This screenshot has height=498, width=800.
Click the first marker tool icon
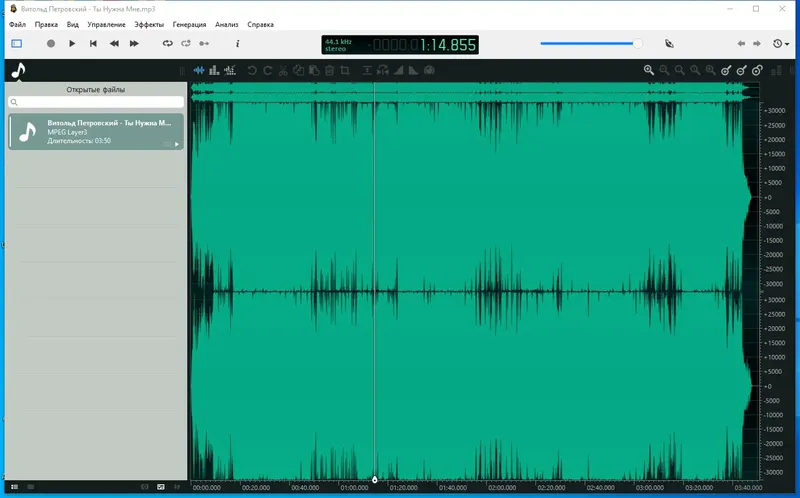(x=726, y=70)
